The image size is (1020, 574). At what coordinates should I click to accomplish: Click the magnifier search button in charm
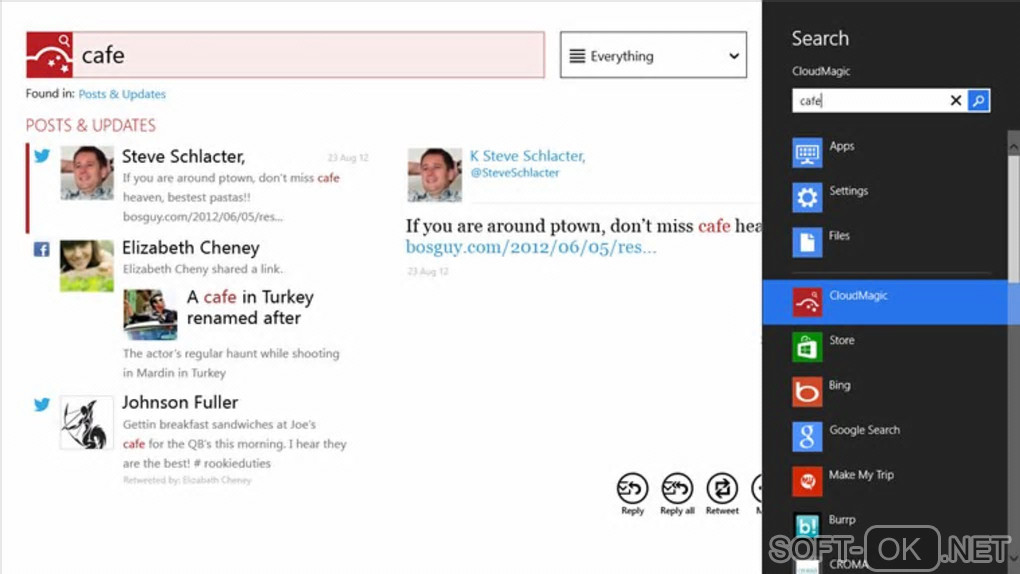[978, 101]
